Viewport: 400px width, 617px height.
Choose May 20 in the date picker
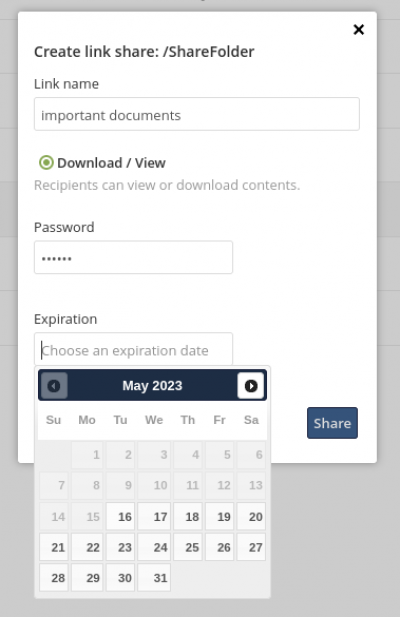click(251, 516)
